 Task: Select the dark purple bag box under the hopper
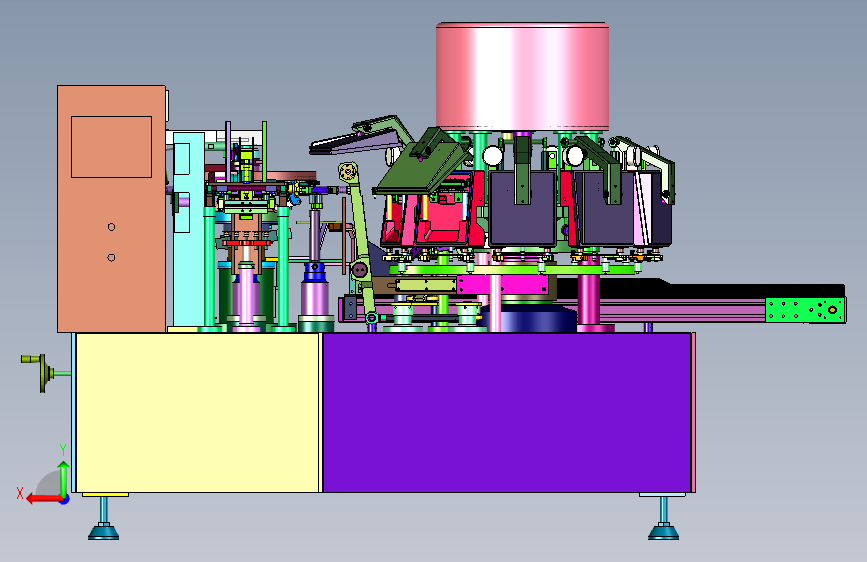[x=523, y=209]
